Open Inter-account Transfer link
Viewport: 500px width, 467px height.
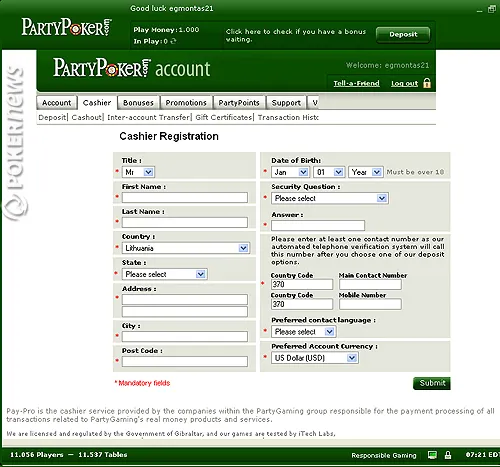[x=148, y=117]
